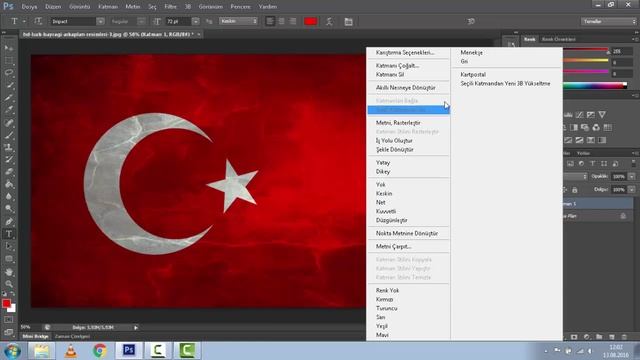This screenshot has width=640, height=360.
Task: Select the Crop tool
Action: click(x=9, y=98)
